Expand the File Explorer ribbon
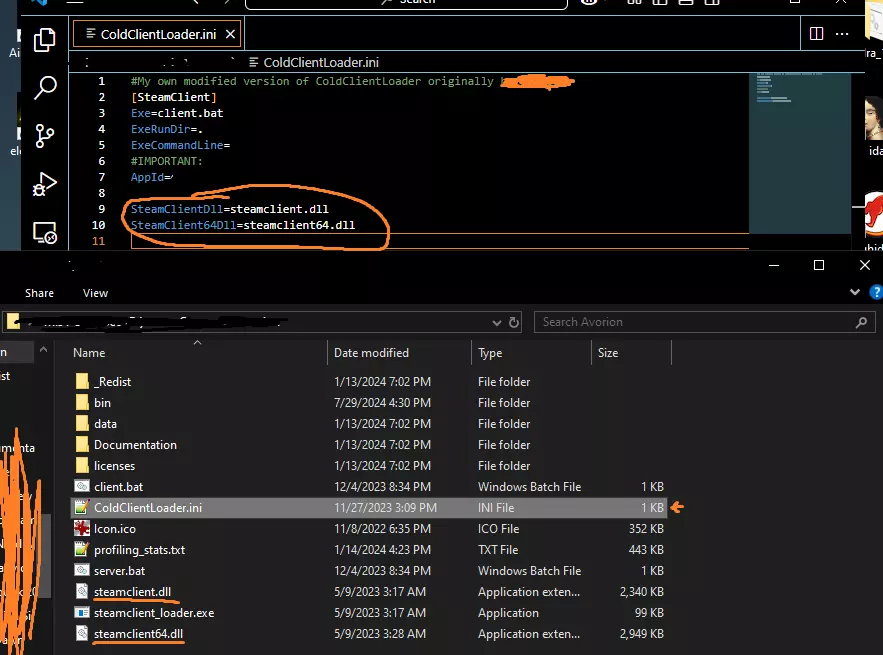Viewport: 883px width, 655px height. pos(855,292)
